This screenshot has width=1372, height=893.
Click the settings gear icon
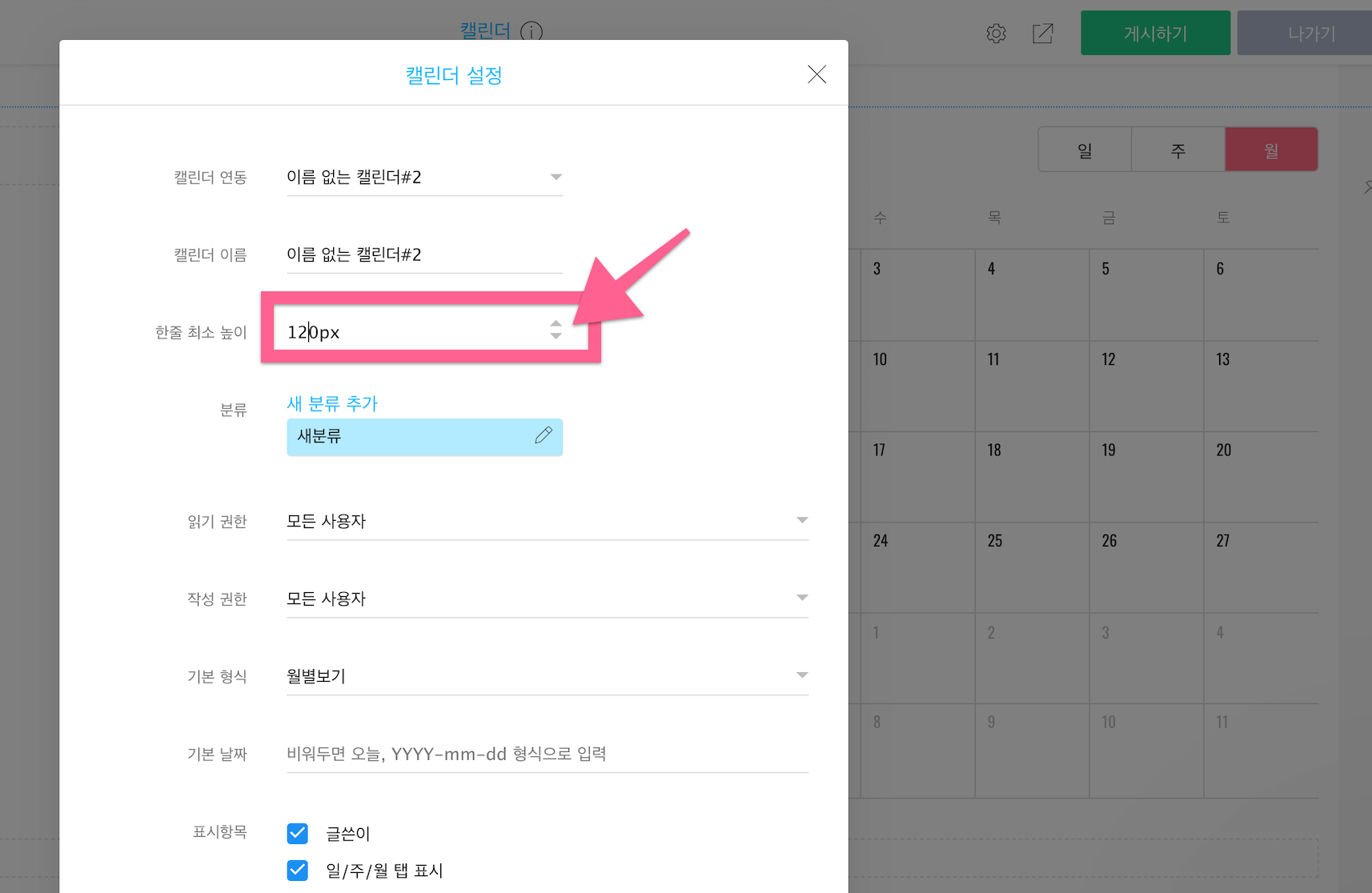996,34
